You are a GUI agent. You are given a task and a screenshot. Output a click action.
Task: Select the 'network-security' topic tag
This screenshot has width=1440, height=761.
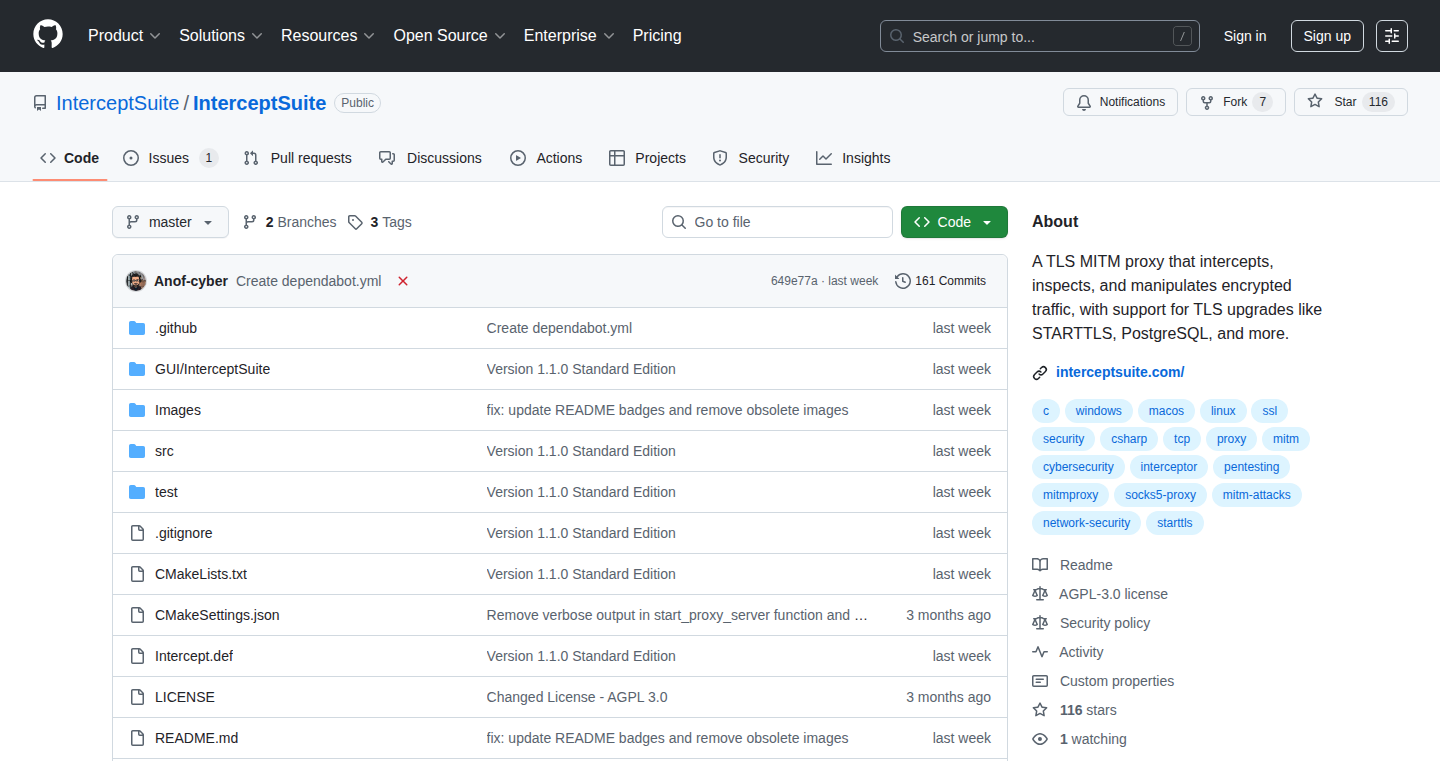[1086, 523]
